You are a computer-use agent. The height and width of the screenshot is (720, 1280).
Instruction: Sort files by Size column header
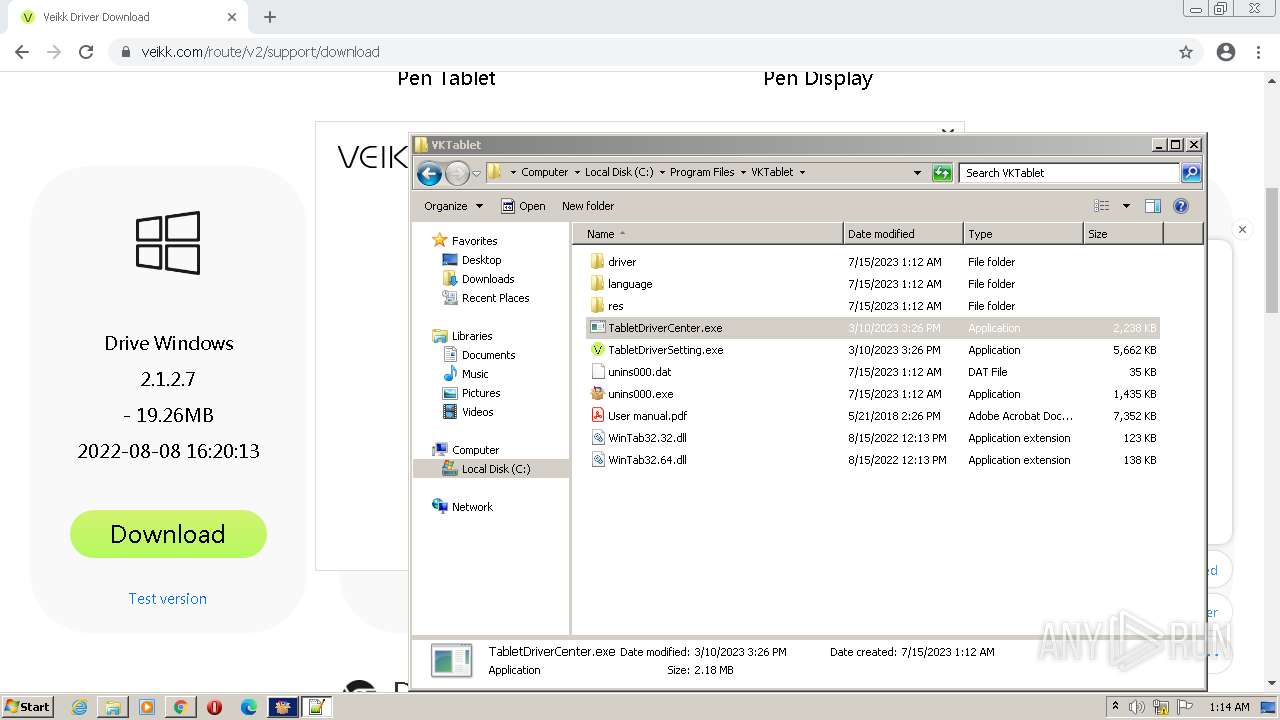coord(1123,234)
